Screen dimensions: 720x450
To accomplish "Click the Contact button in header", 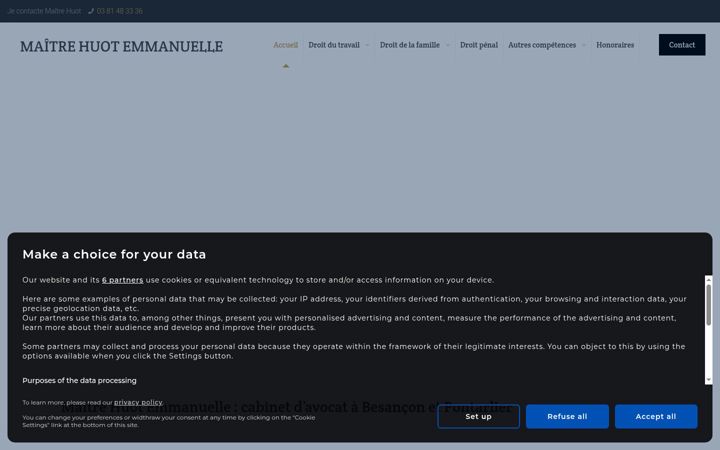I will point(682,45).
